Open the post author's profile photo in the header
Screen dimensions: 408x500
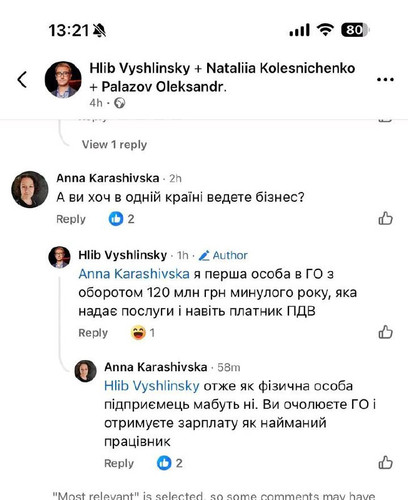tap(63, 80)
